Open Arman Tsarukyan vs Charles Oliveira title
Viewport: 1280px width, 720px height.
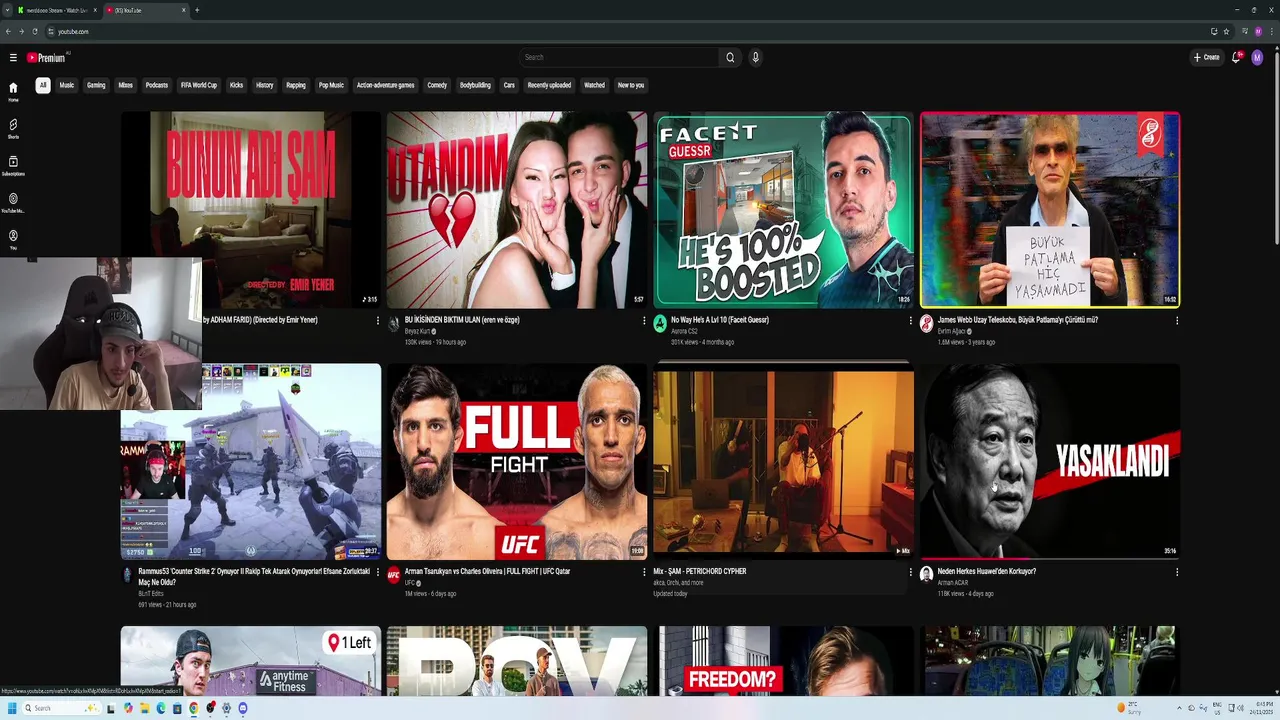[487, 571]
